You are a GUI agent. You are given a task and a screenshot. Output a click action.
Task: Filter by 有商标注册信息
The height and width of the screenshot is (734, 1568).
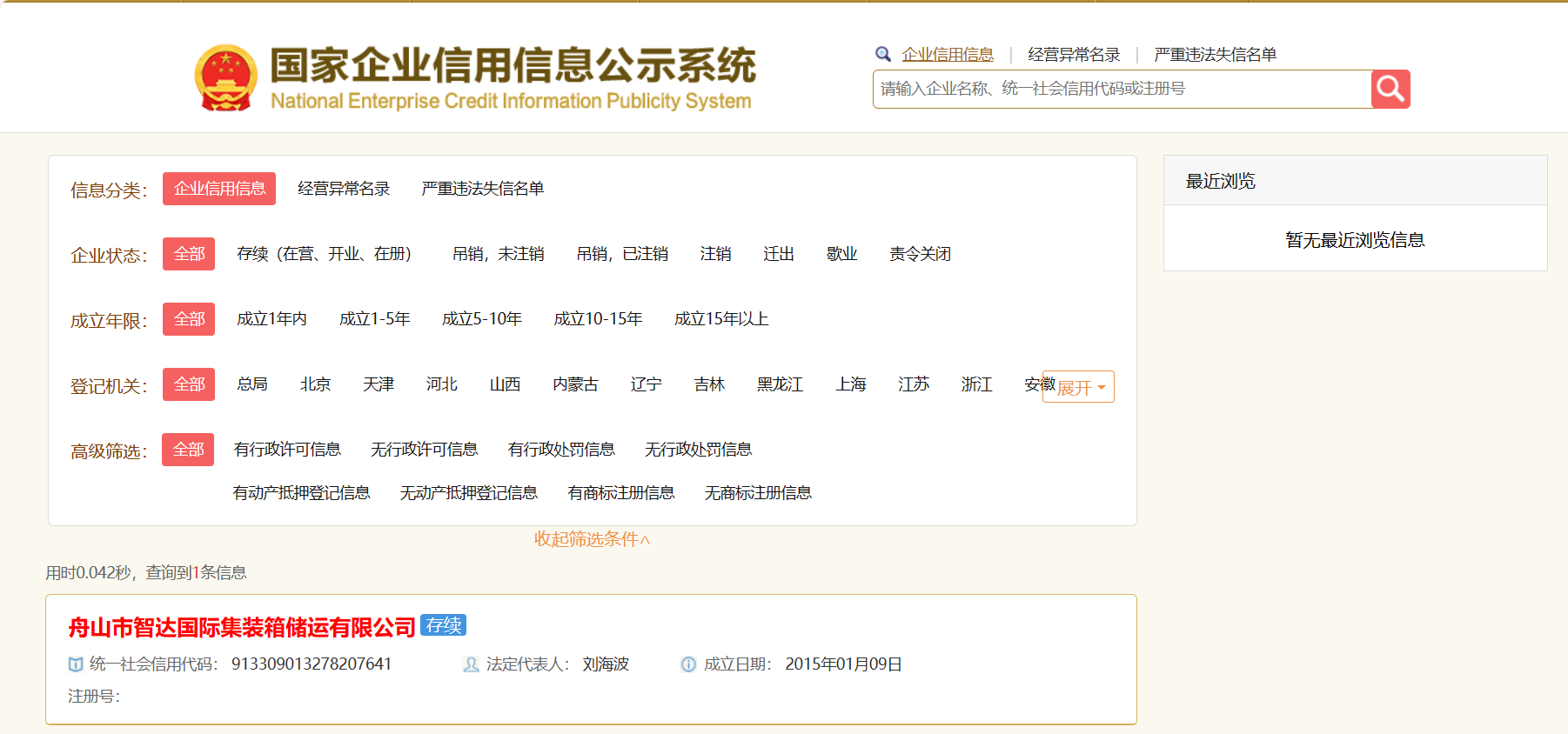click(x=621, y=493)
